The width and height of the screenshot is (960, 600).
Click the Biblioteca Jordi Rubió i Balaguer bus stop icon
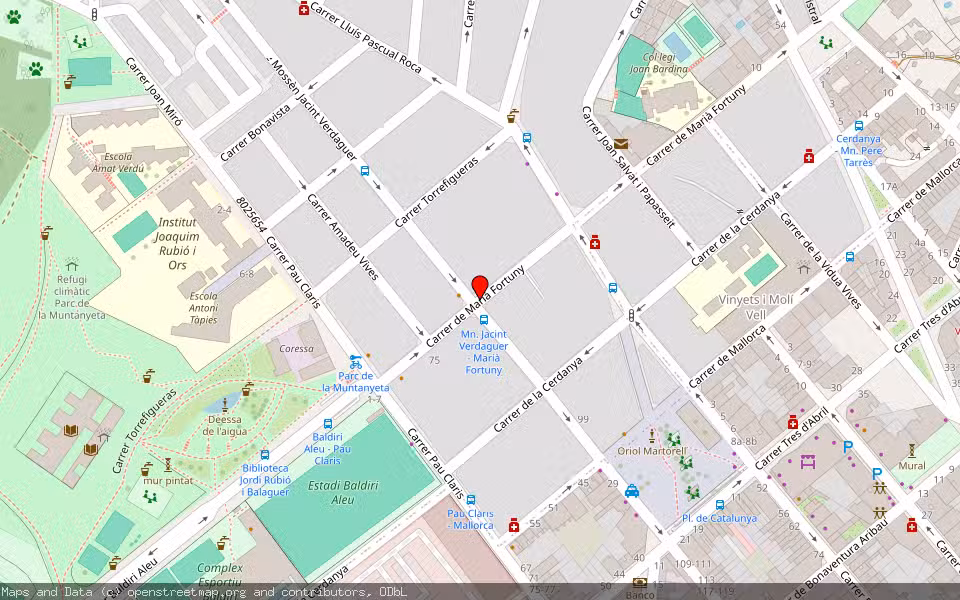264,455
